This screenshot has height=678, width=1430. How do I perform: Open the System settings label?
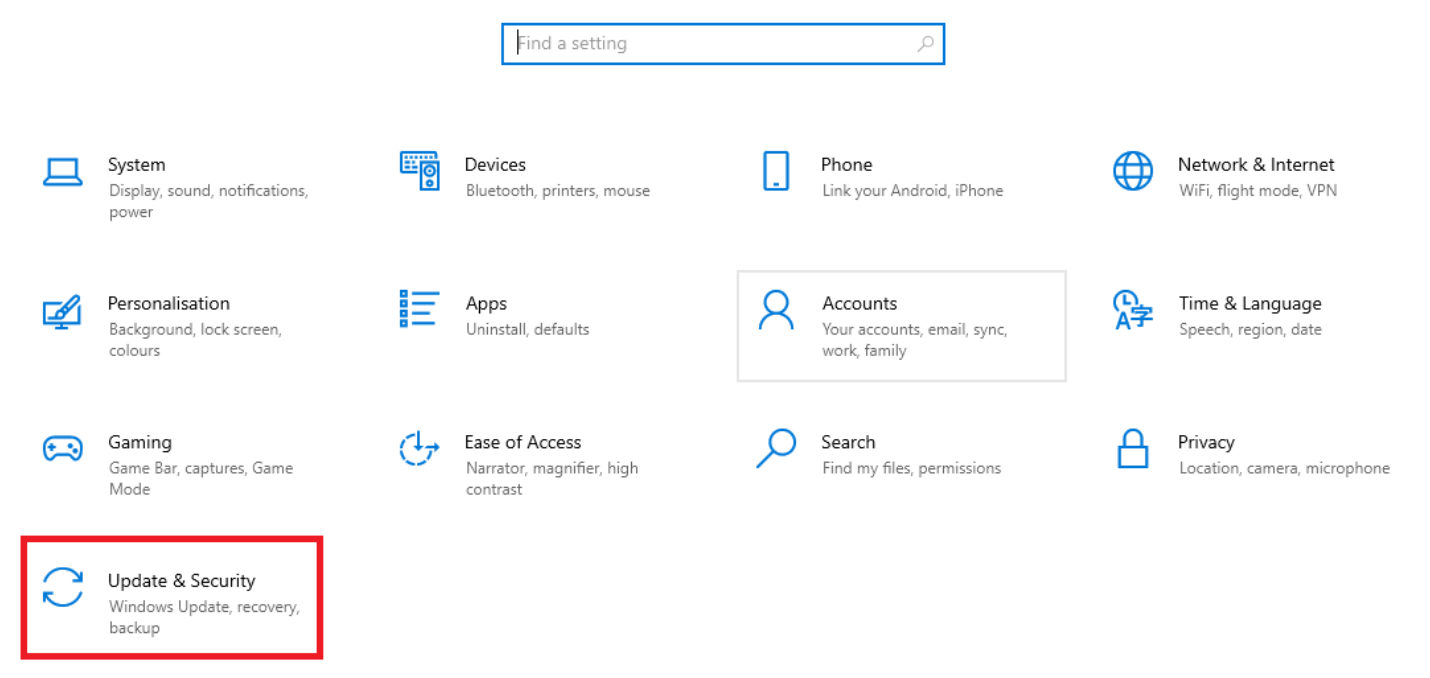[x=137, y=164]
